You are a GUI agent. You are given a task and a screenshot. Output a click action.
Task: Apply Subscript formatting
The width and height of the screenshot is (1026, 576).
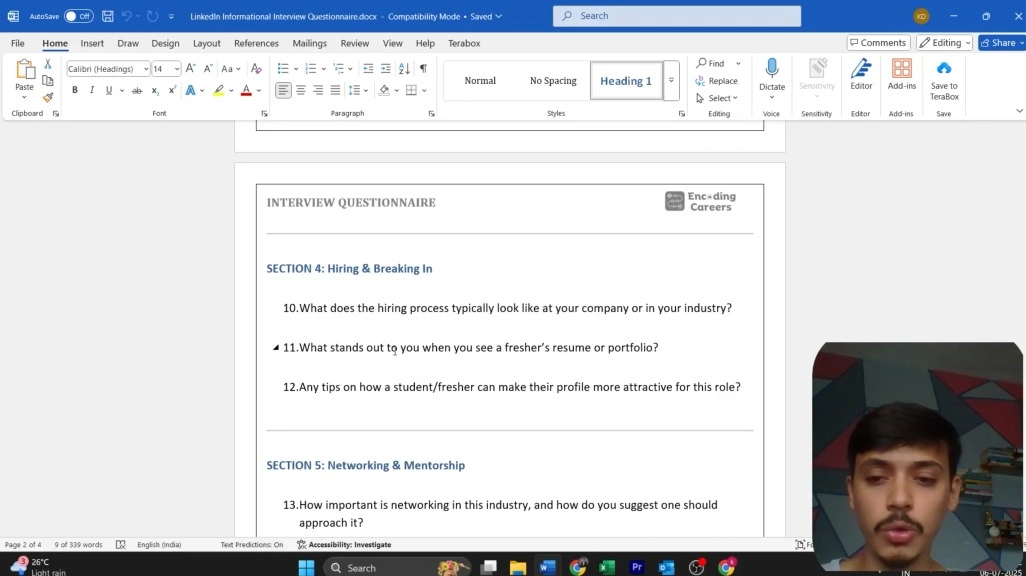tap(155, 90)
